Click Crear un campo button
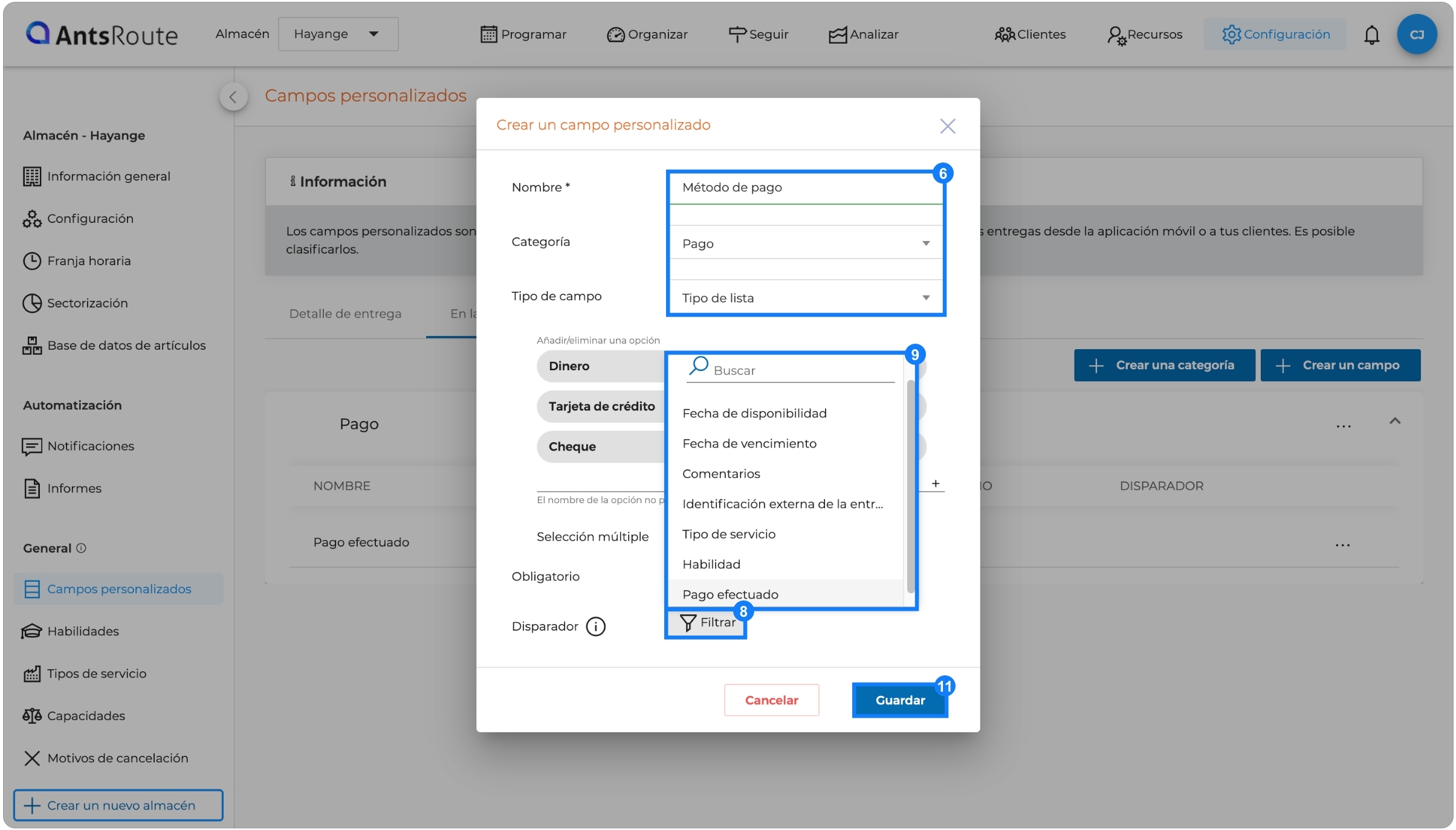1456x830 pixels. [x=1340, y=365]
